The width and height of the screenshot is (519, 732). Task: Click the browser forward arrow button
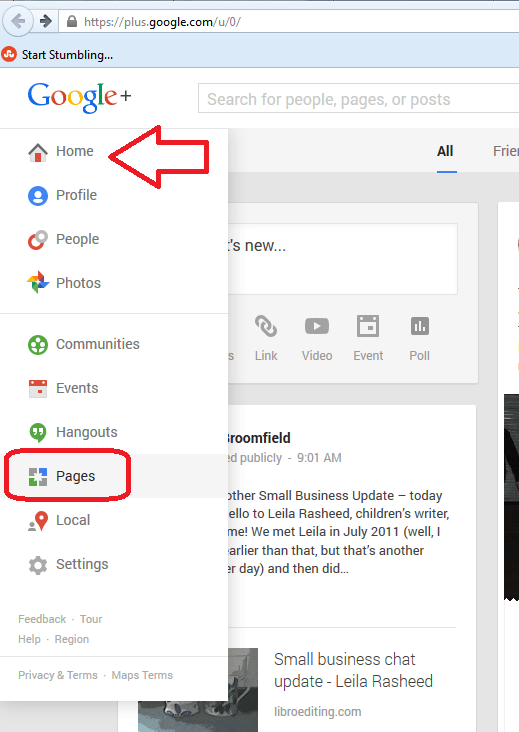point(46,21)
